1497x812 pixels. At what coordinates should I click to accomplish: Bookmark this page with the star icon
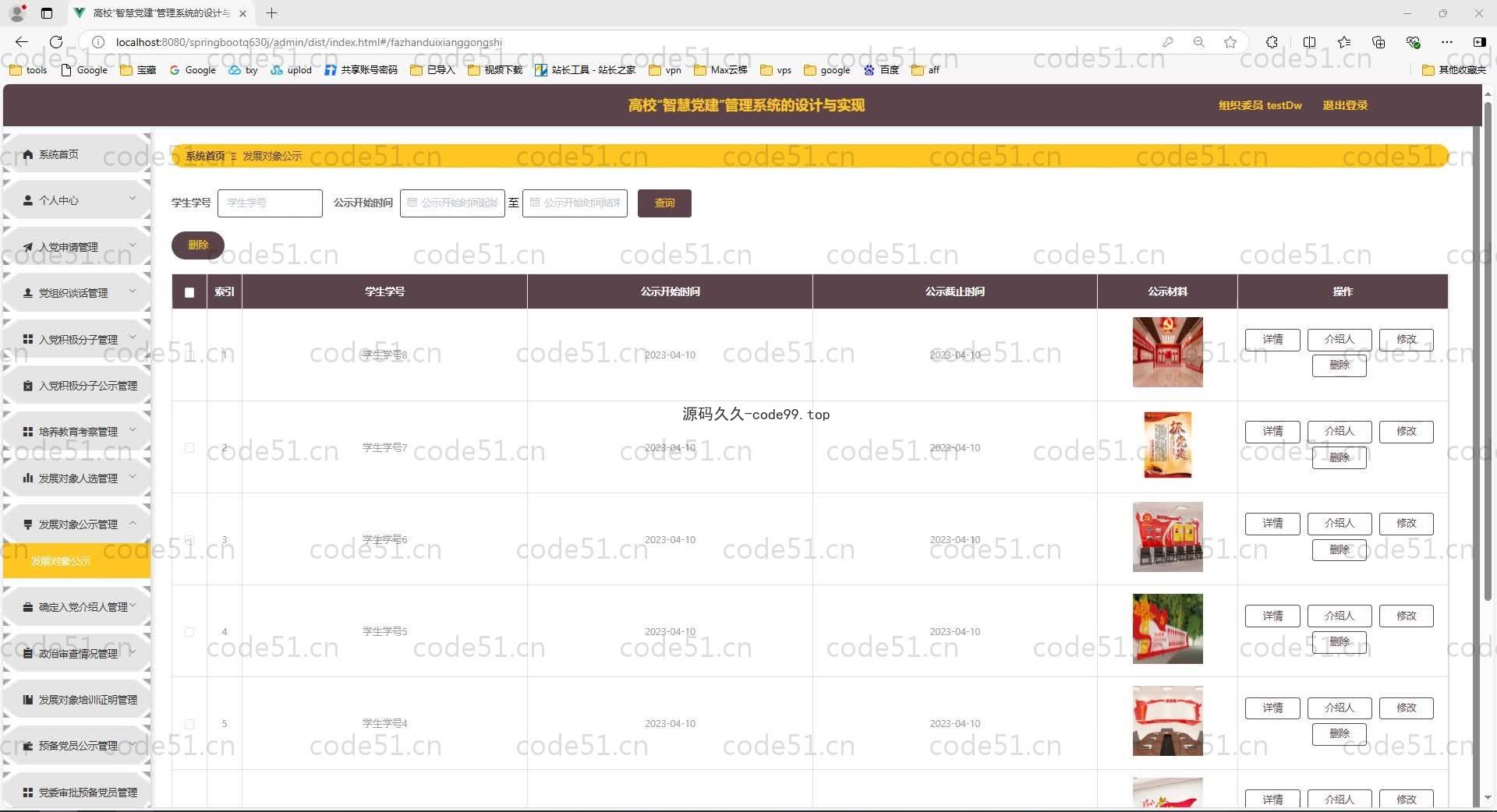pyautogui.click(x=1230, y=42)
